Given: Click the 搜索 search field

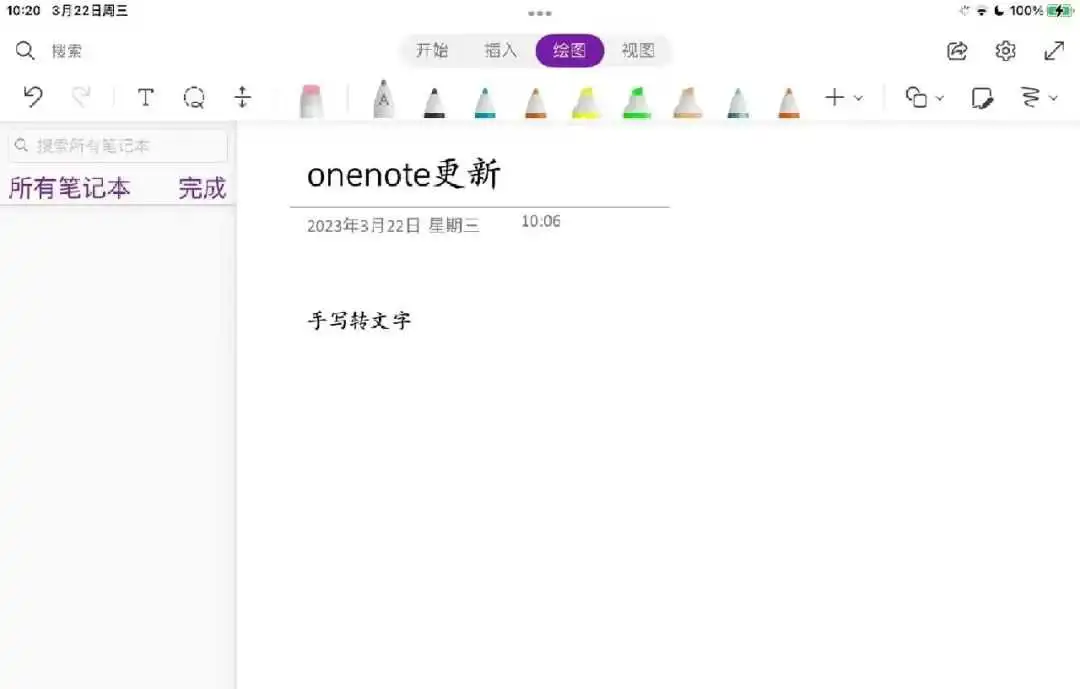Looking at the screenshot, I should pos(66,51).
